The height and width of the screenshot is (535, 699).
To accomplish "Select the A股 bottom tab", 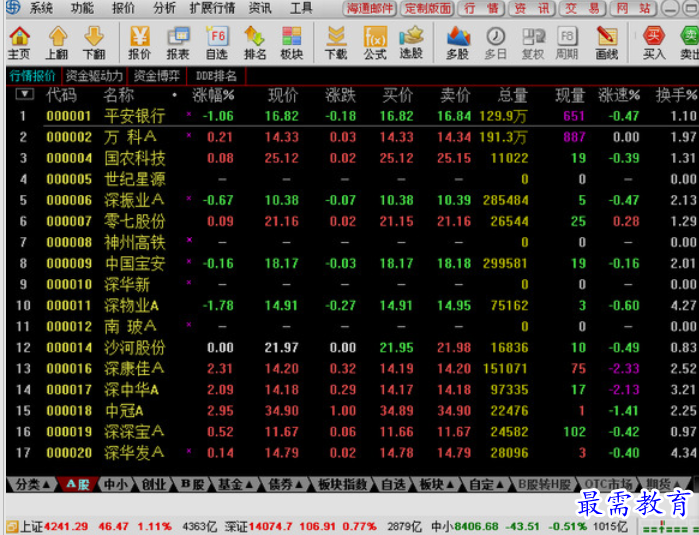I will [x=78, y=484].
